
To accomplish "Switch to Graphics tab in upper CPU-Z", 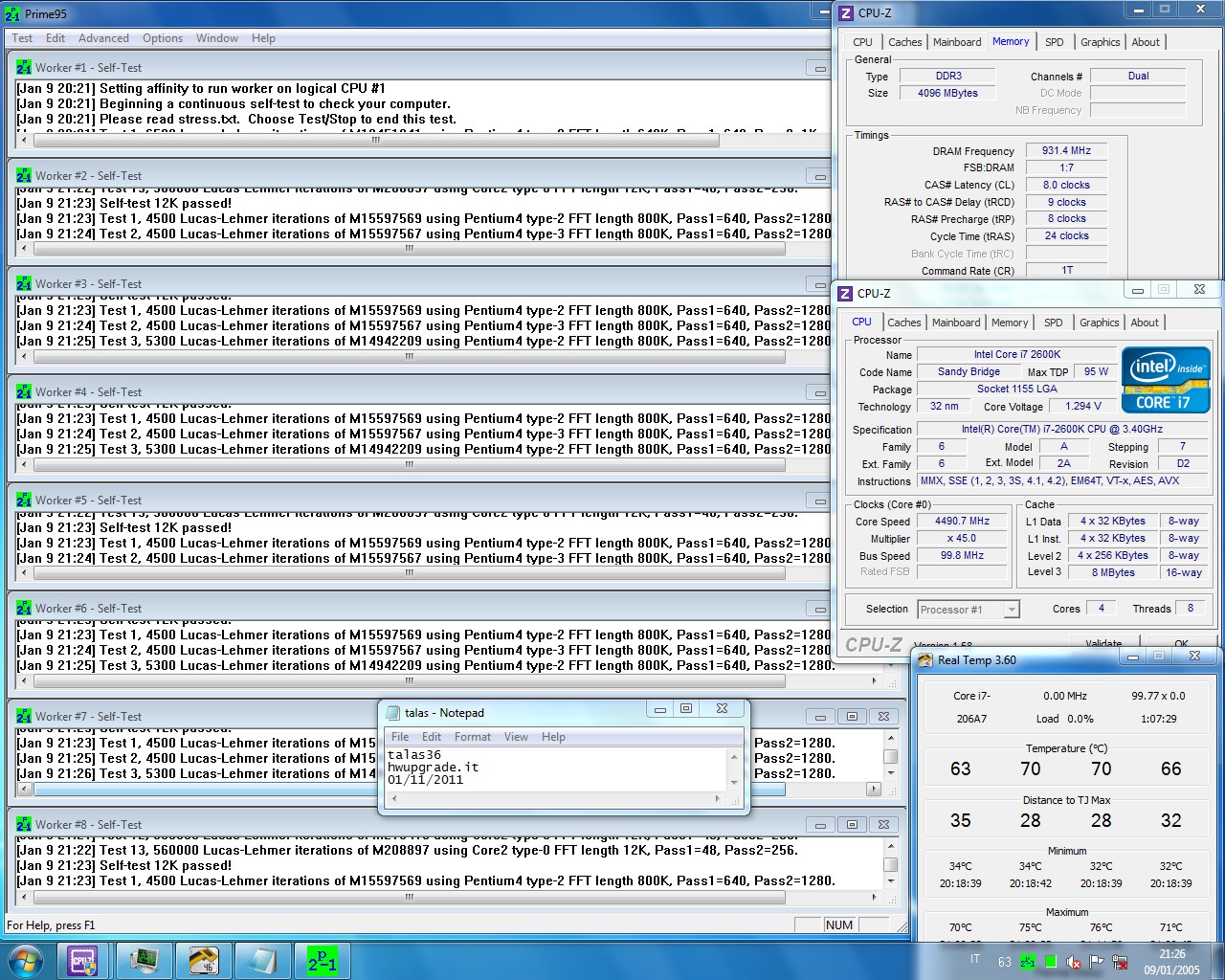I will tap(1100, 42).
